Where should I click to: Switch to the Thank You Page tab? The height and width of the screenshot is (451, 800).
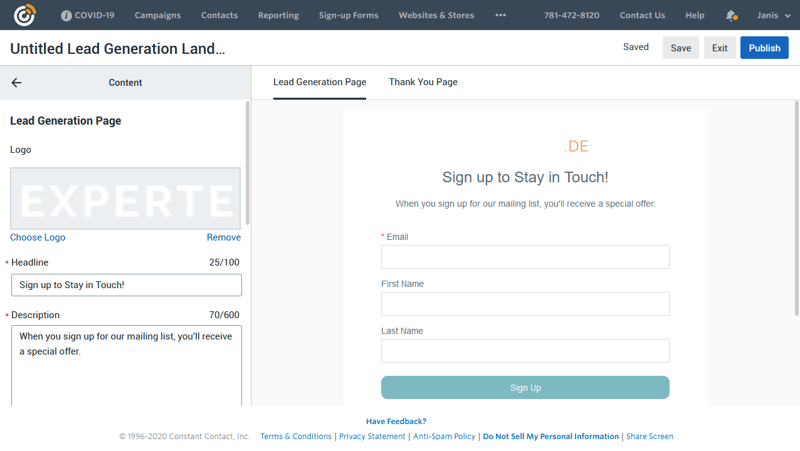coord(423,82)
